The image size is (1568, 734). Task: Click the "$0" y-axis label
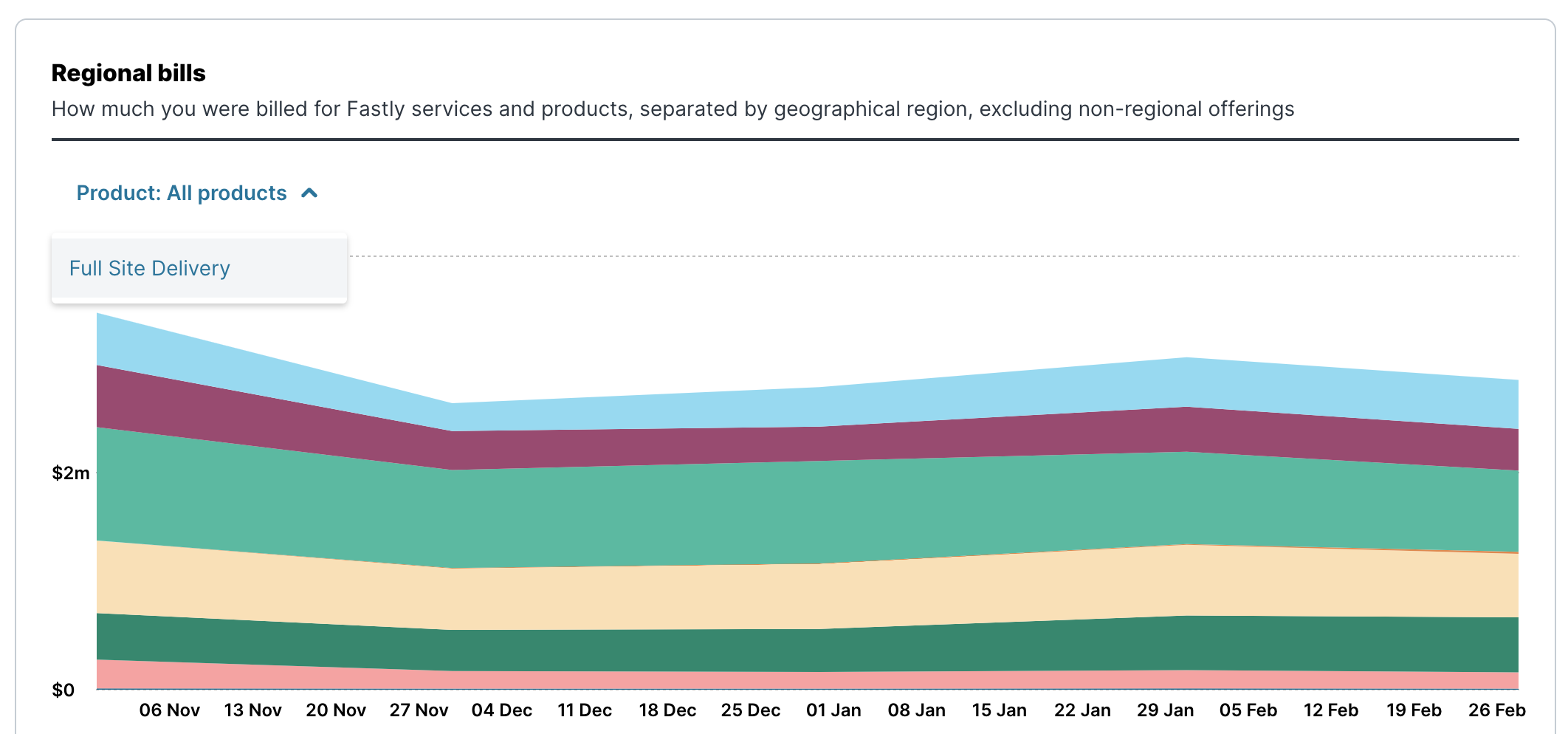[63, 690]
